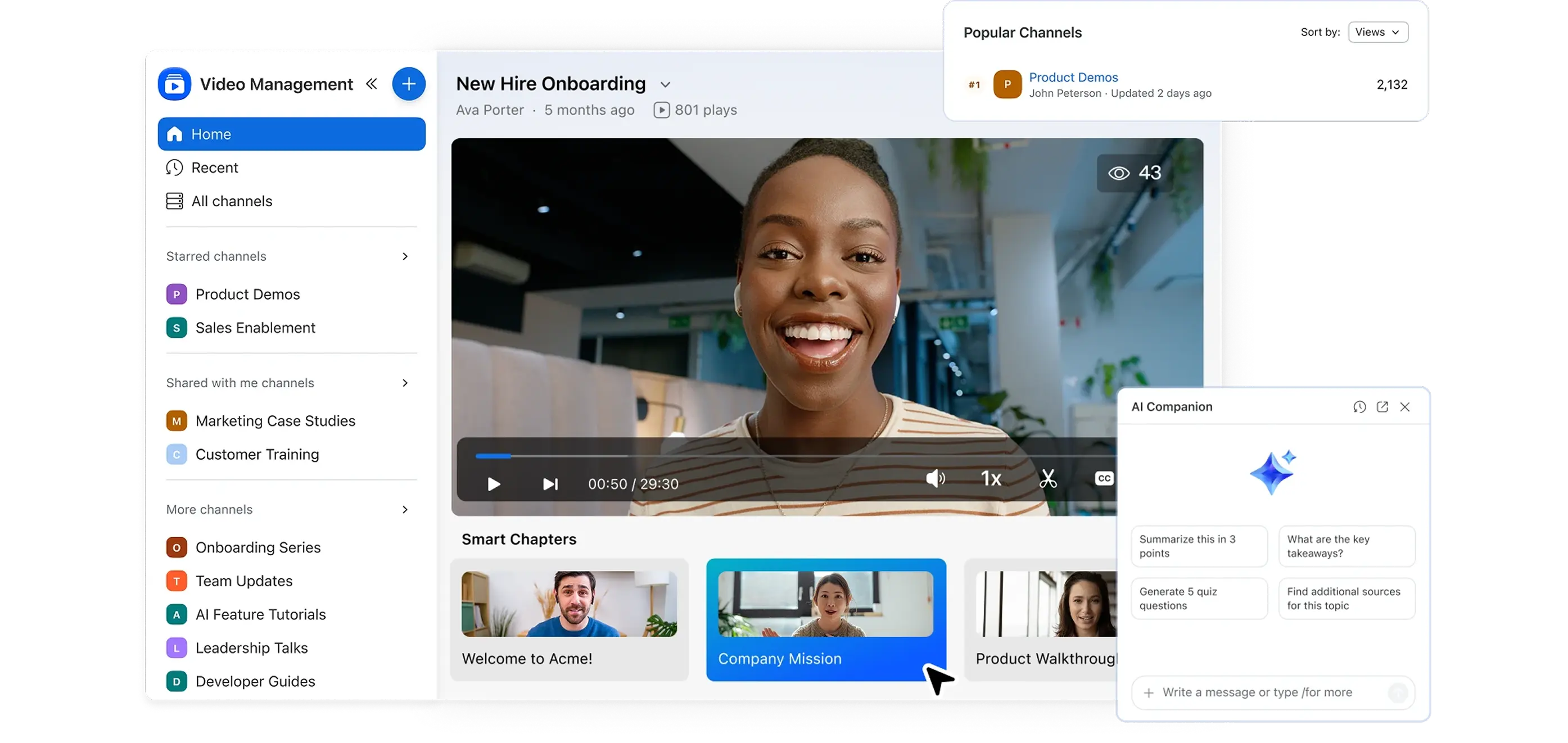This screenshot has width=1568, height=743.
Task: Click the plus icon to create new content
Action: tap(408, 83)
